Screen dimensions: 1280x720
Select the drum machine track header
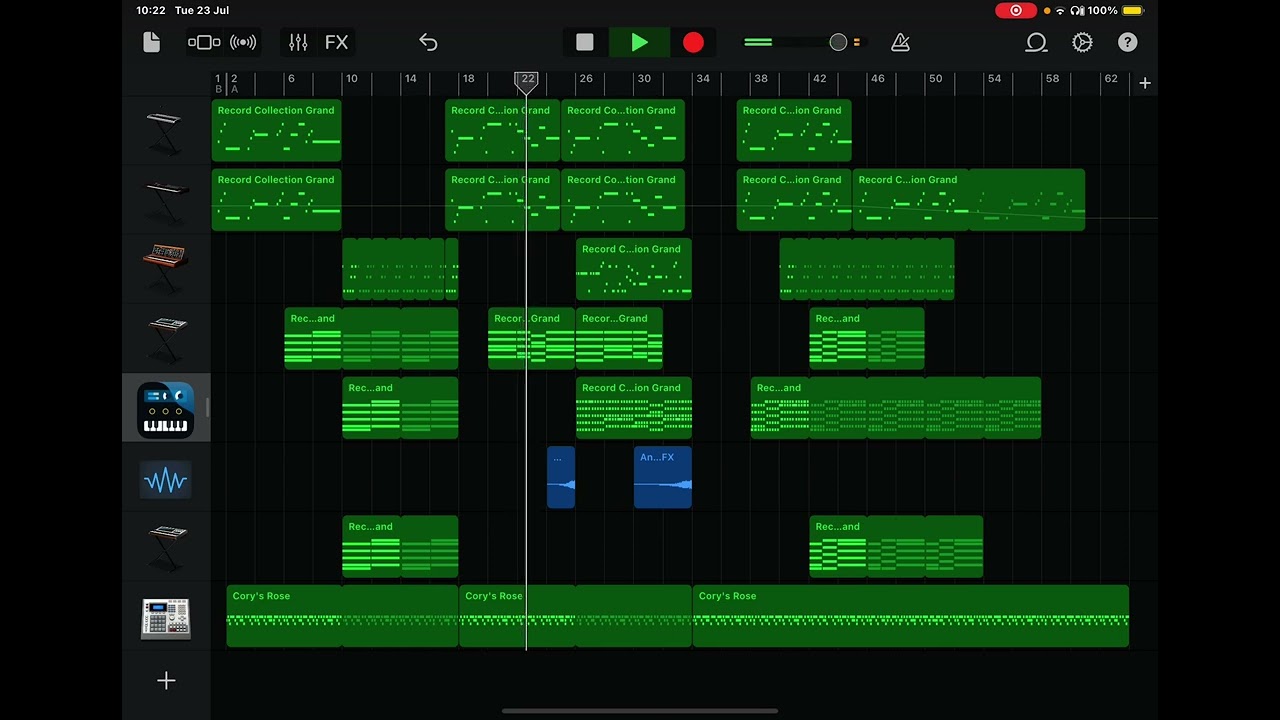click(x=166, y=616)
